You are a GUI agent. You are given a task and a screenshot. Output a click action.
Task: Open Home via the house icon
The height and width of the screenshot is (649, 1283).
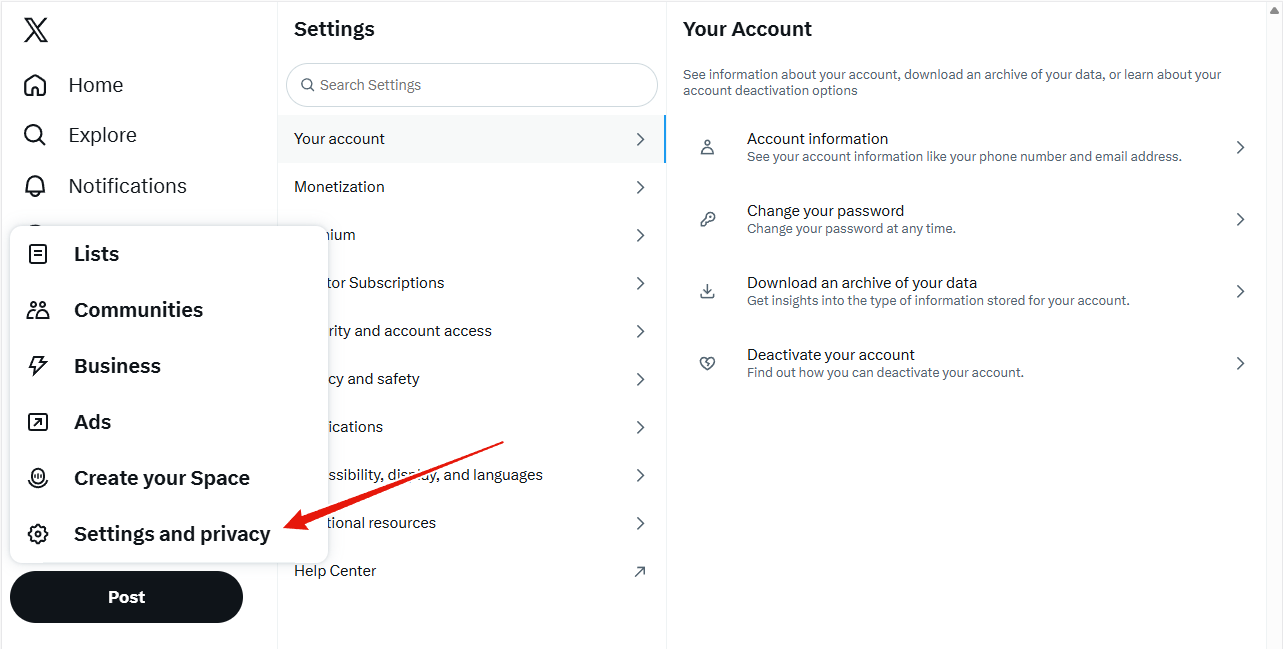pyautogui.click(x=35, y=85)
